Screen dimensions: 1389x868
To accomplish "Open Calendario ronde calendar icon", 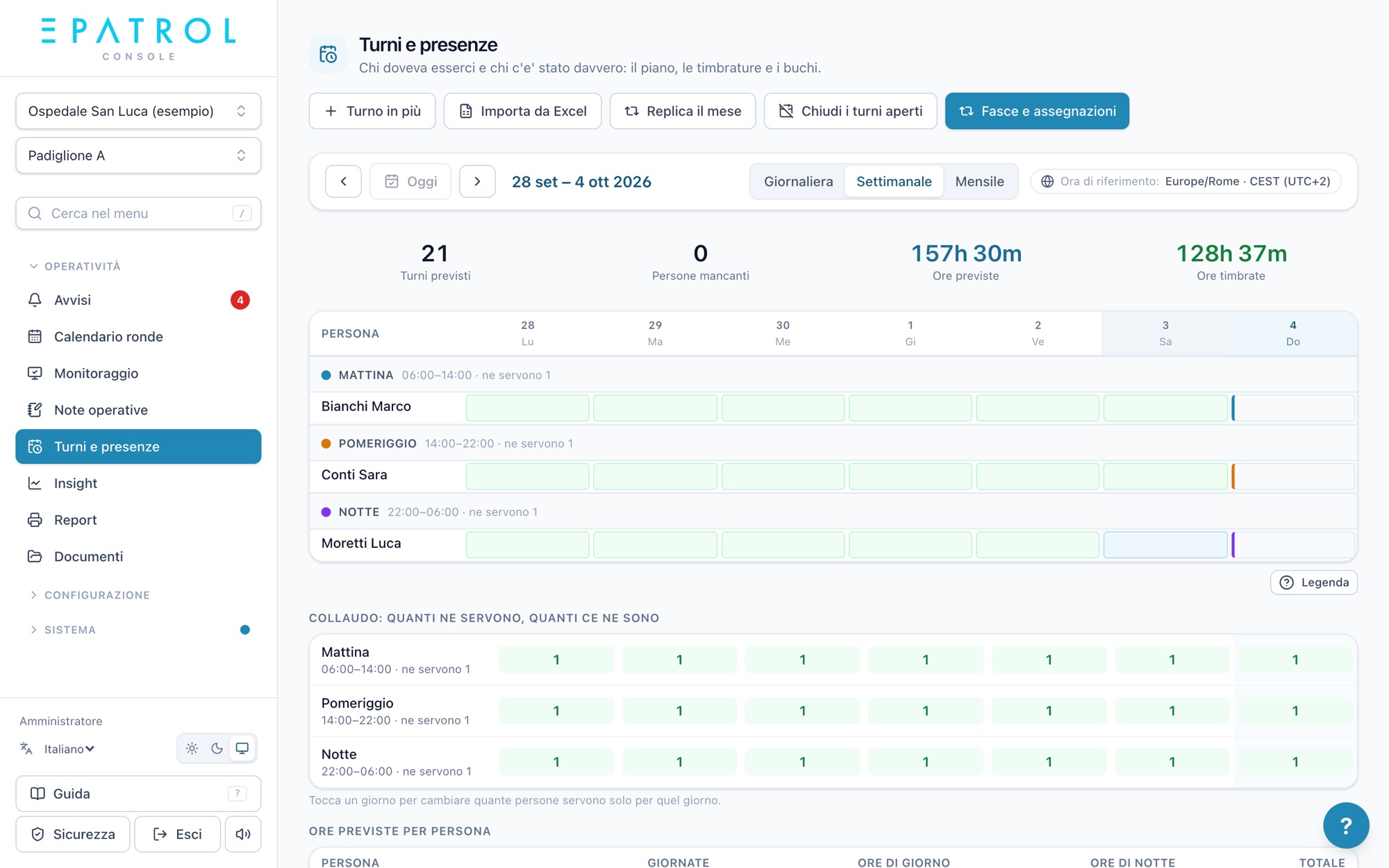I will [x=35, y=337].
